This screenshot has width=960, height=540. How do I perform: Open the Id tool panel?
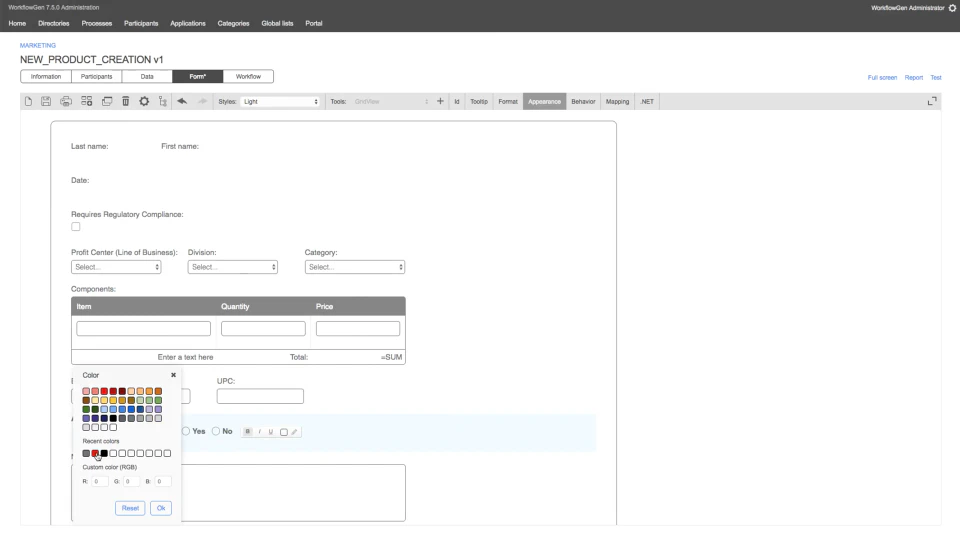[457, 102]
